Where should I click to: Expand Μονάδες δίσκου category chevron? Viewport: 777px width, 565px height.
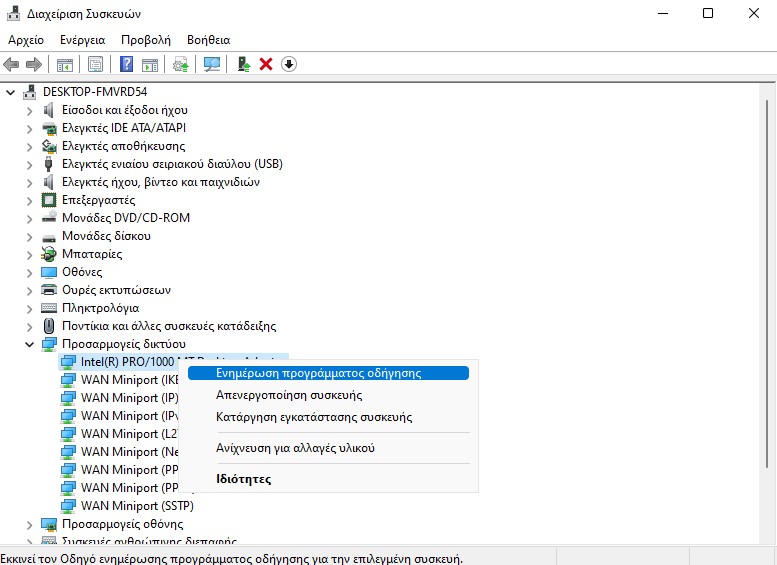click(29, 237)
